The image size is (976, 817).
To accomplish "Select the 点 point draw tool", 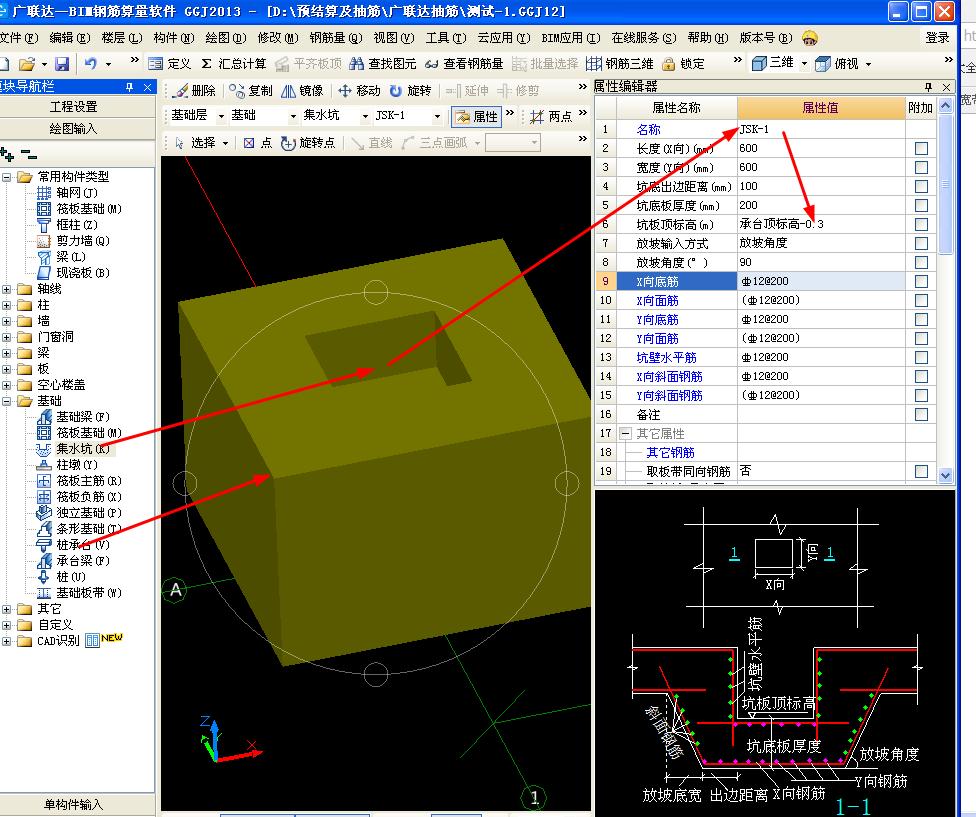I will [258, 143].
